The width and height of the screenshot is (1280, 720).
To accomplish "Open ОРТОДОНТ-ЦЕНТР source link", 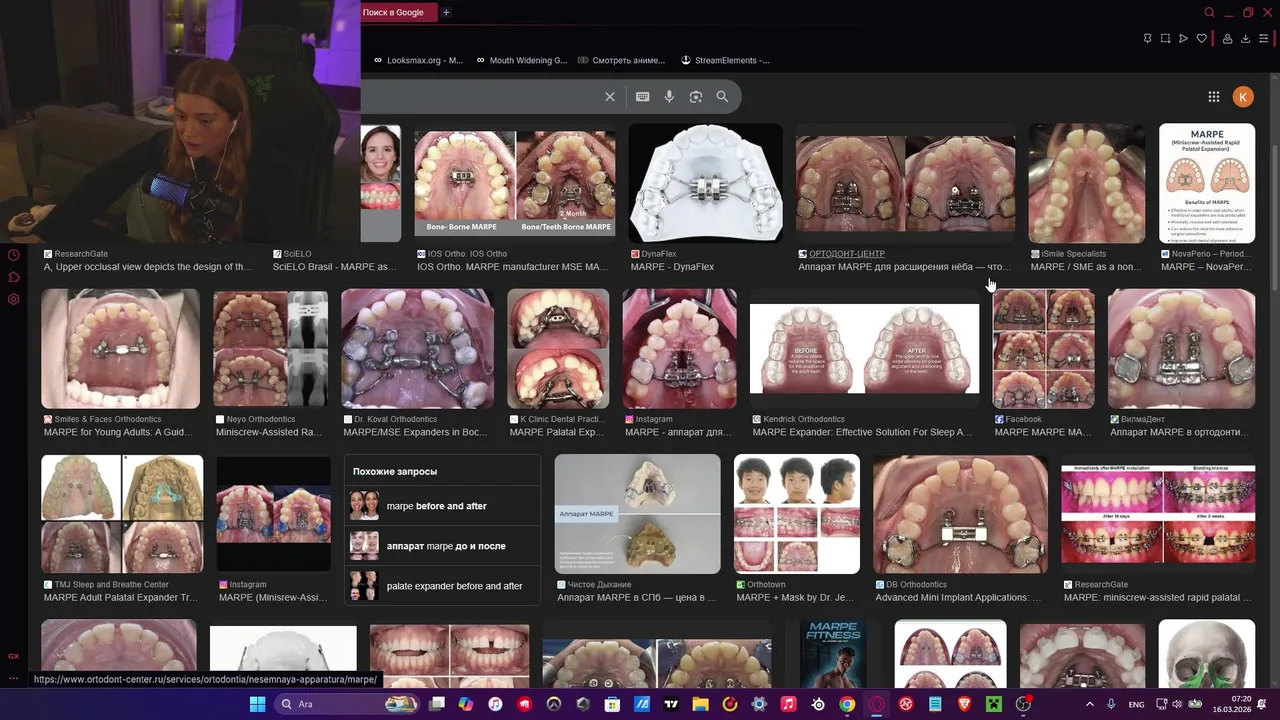I will [847, 254].
